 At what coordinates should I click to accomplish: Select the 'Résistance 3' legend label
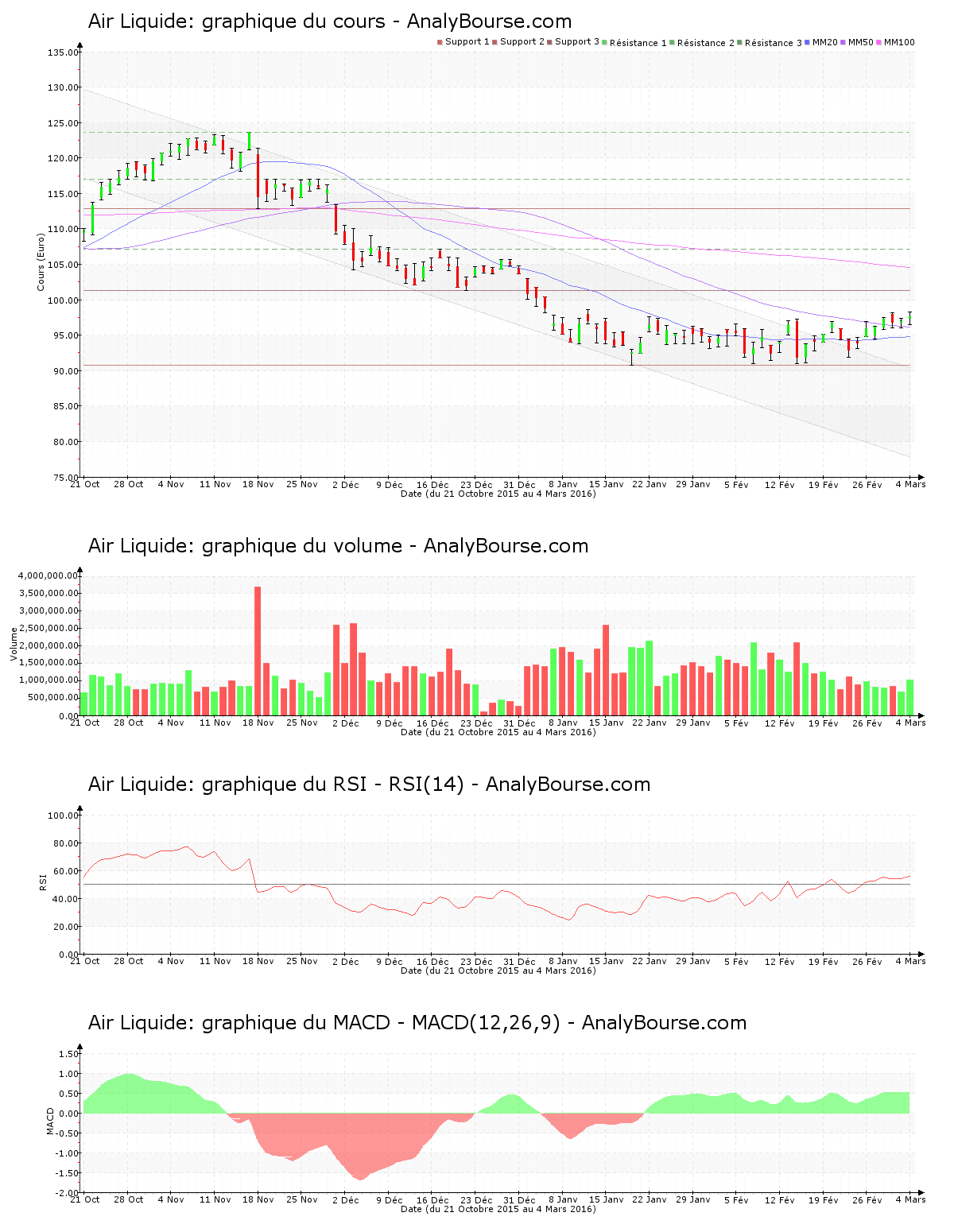pyautogui.click(x=774, y=43)
